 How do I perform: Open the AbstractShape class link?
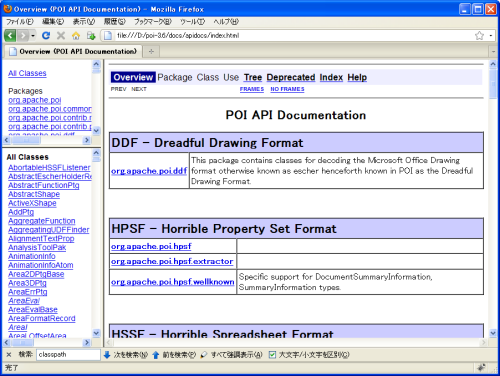(34, 194)
